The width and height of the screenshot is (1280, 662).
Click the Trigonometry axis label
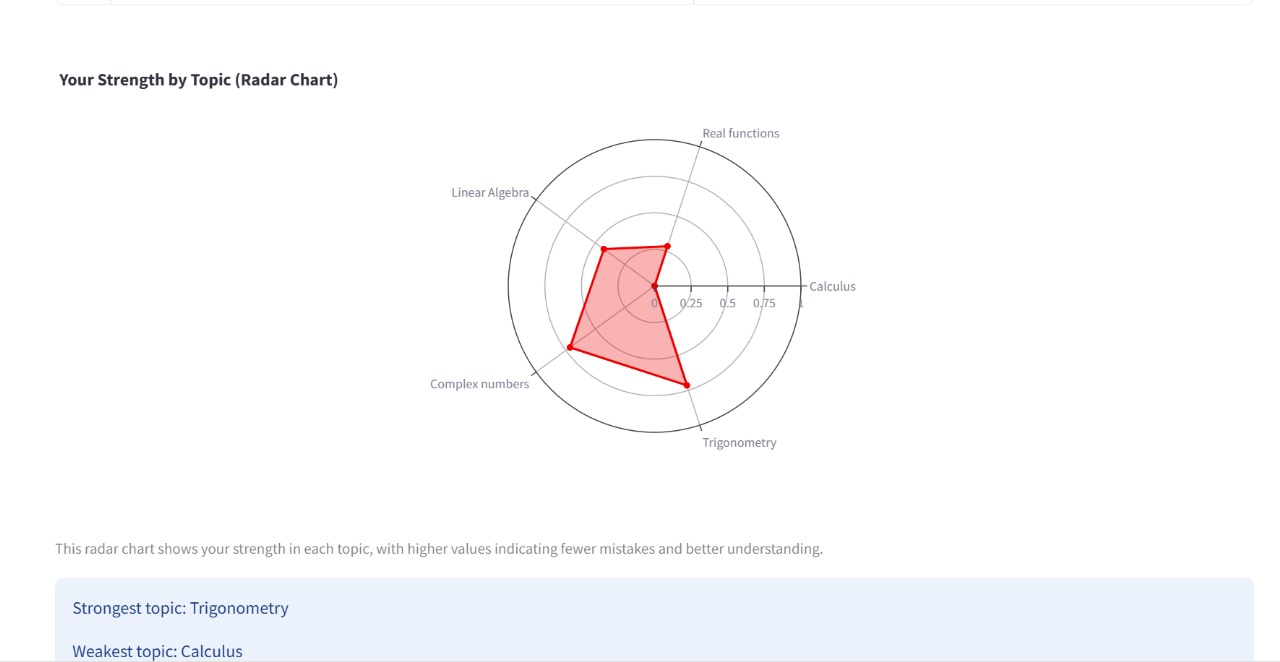tap(739, 443)
